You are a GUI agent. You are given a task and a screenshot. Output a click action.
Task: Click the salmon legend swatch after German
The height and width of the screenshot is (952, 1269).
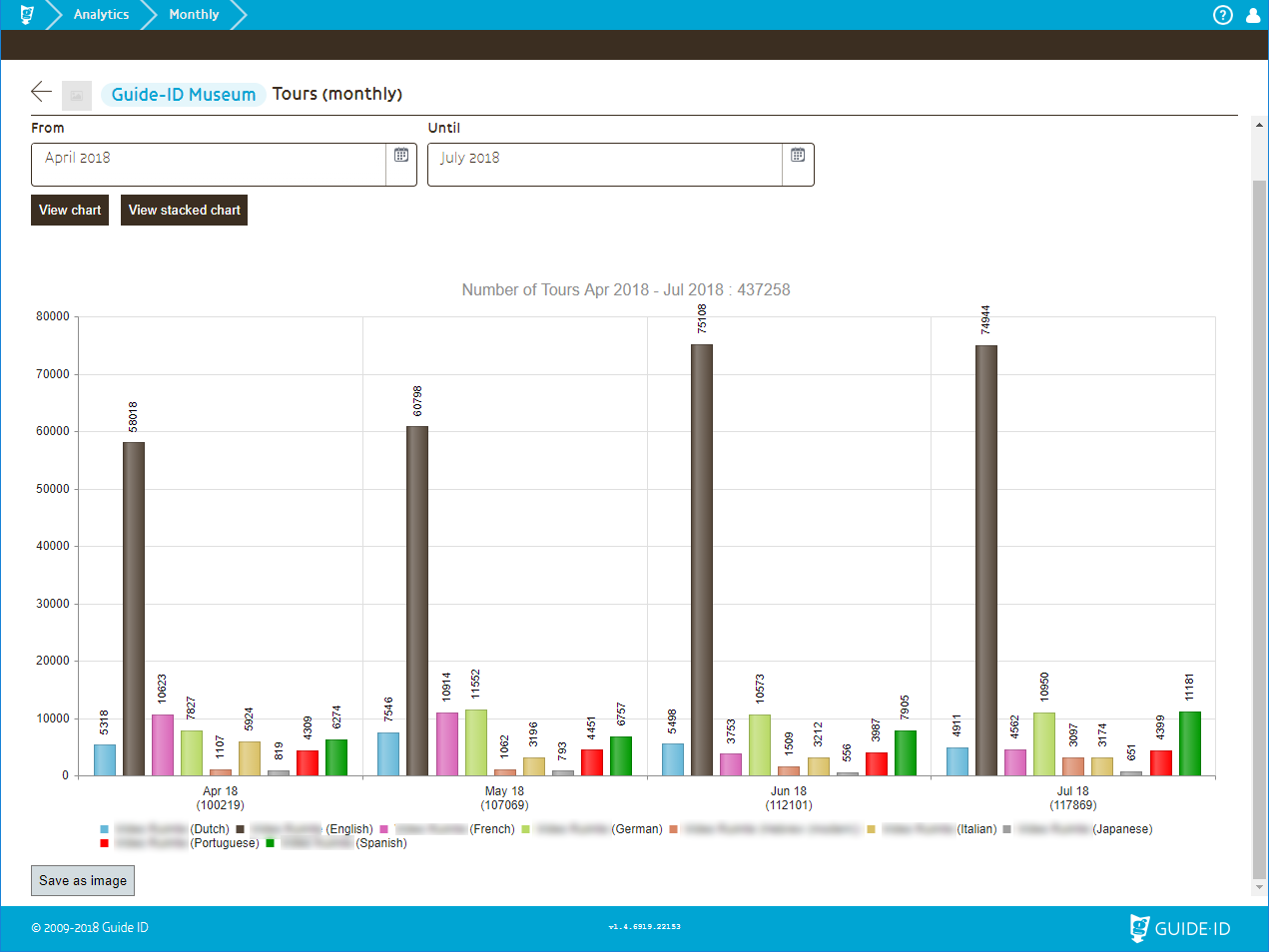click(x=674, y=829)
